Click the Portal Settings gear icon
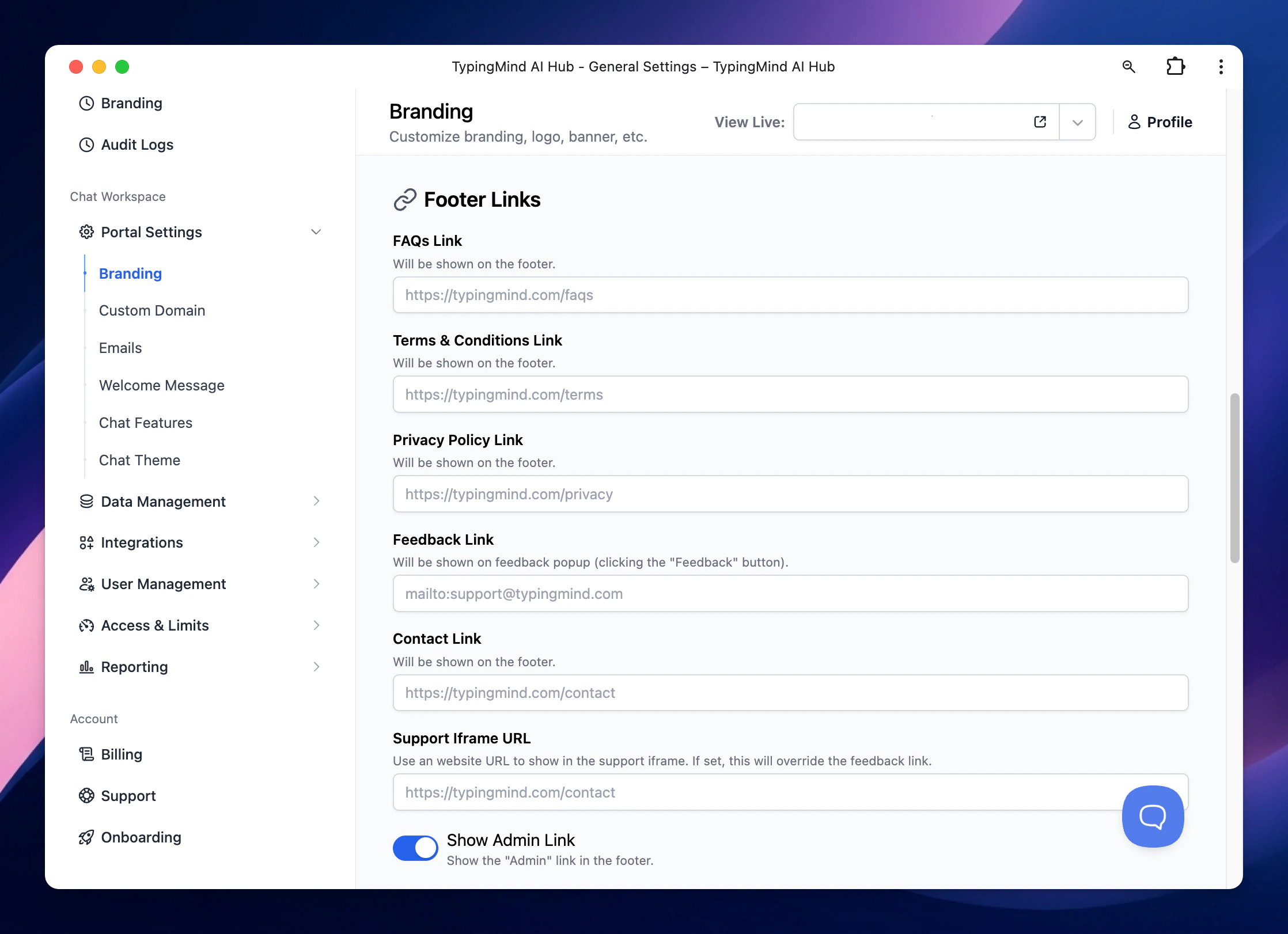 pyautogui.click(x=86, y=232)
